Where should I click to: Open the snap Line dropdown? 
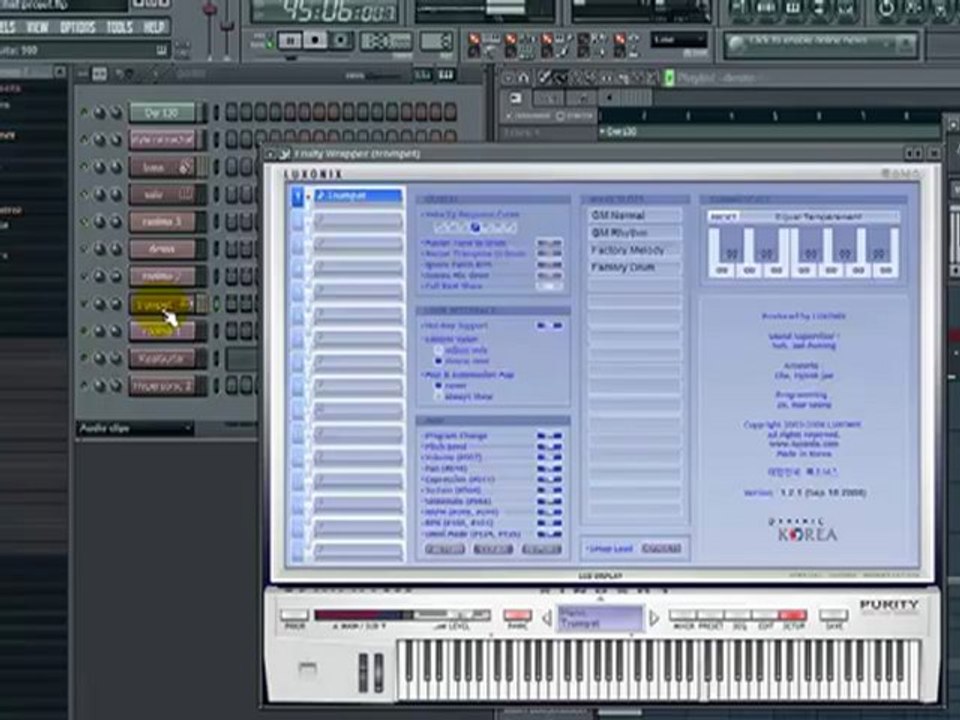(x=678, y=40)
